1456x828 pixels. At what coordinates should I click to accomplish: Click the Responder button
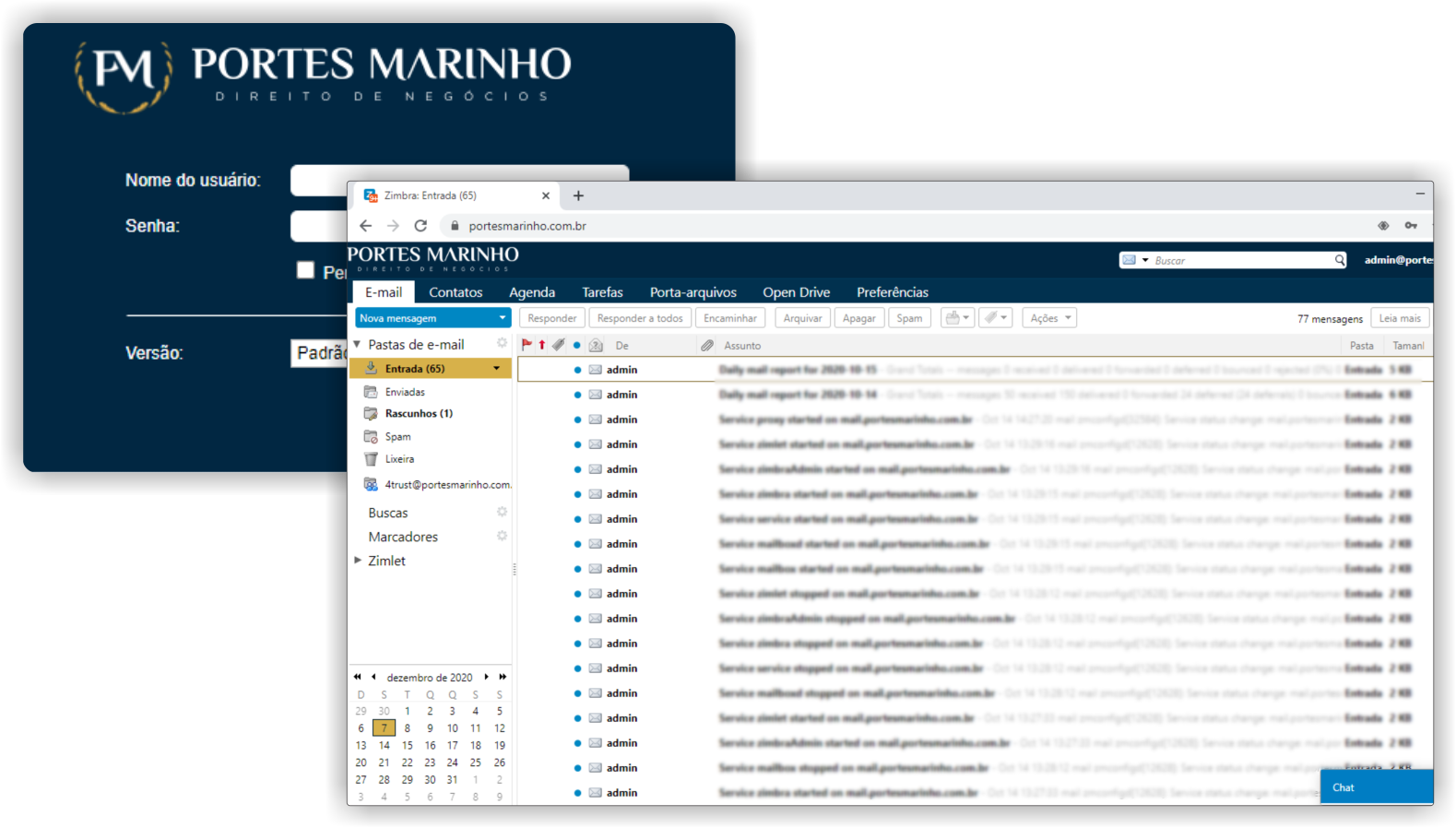(x=552, y=318)
